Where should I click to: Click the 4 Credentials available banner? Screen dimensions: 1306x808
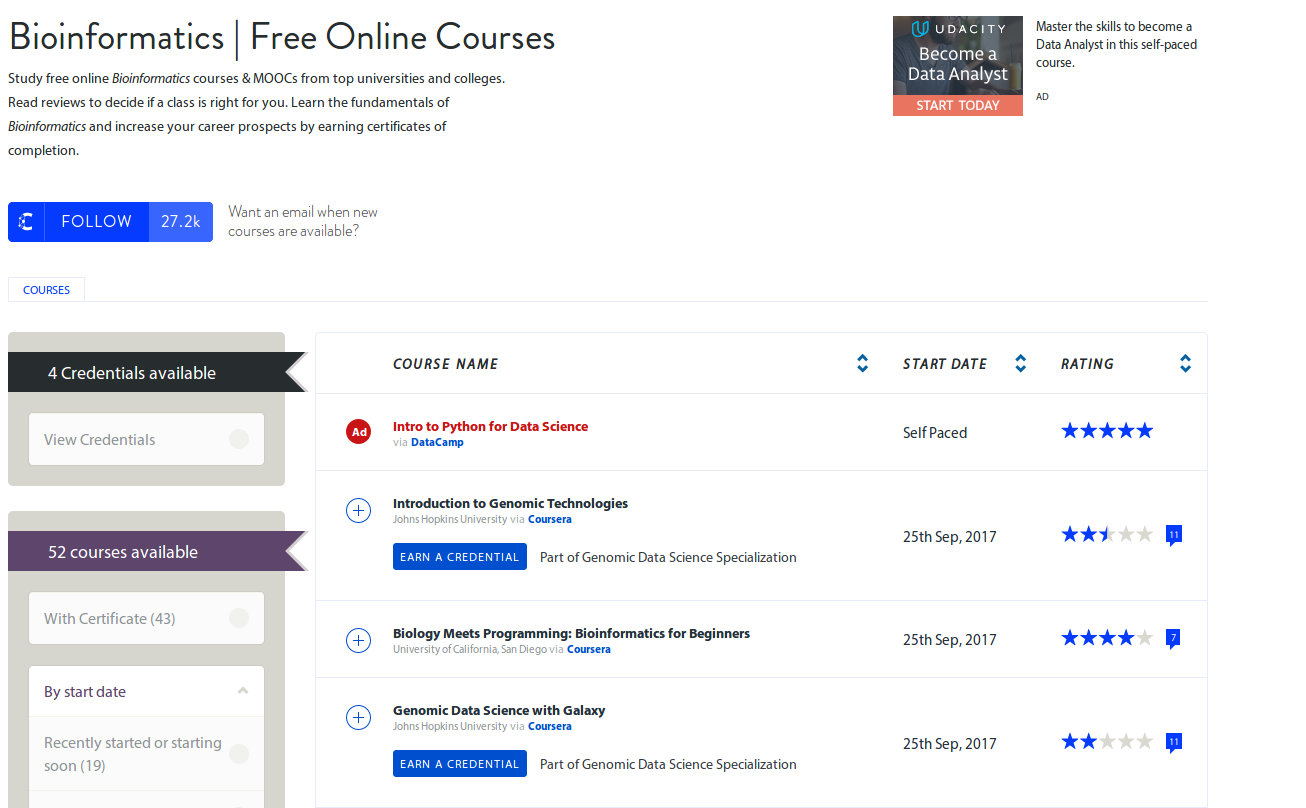(158, 373)
